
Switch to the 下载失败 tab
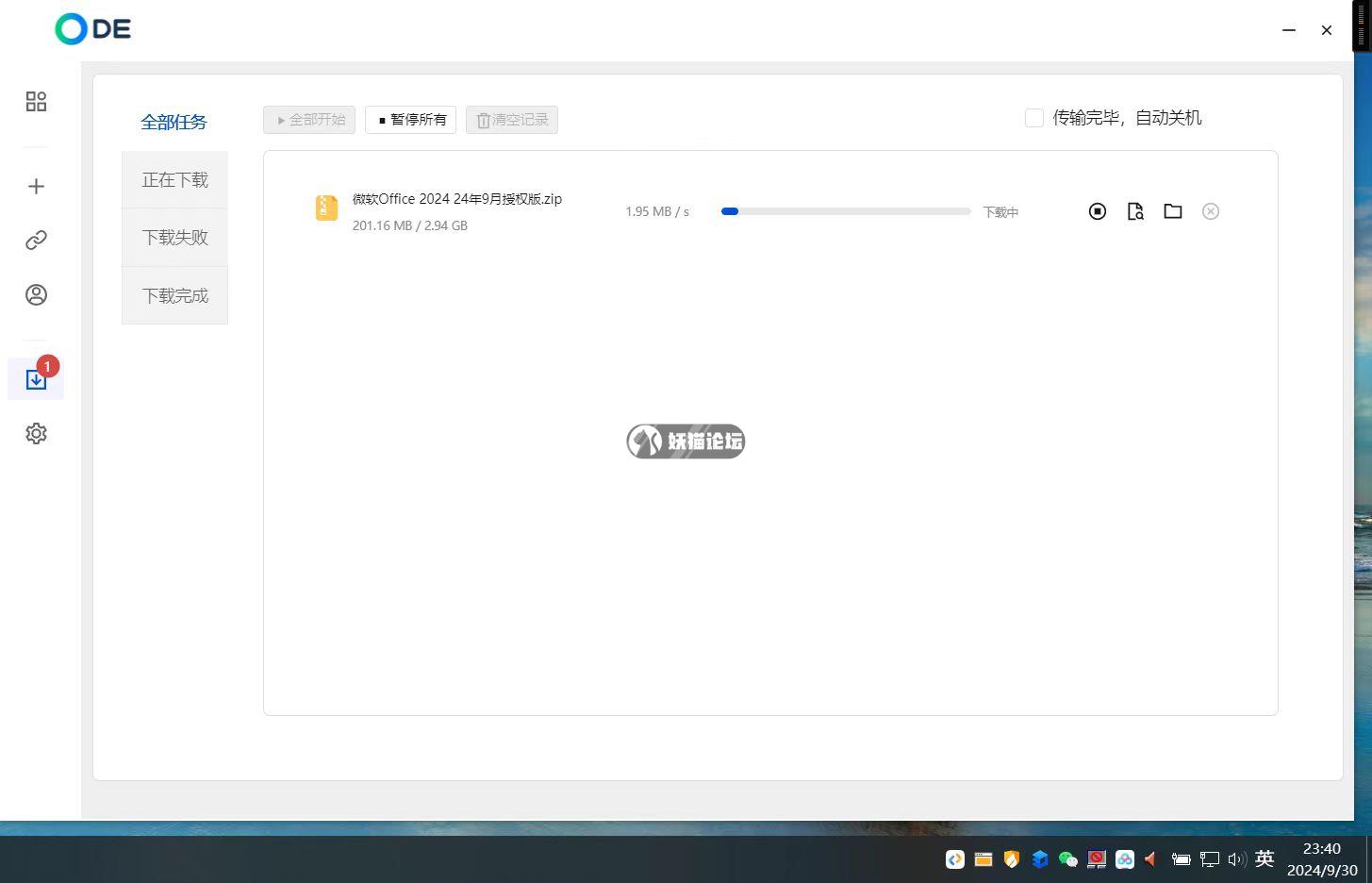pos(174,238)
